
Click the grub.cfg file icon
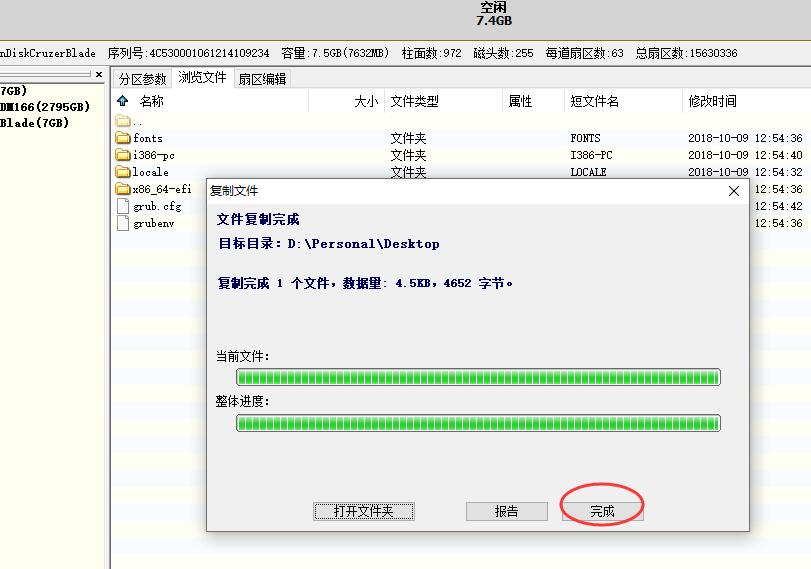click(123, 206)
